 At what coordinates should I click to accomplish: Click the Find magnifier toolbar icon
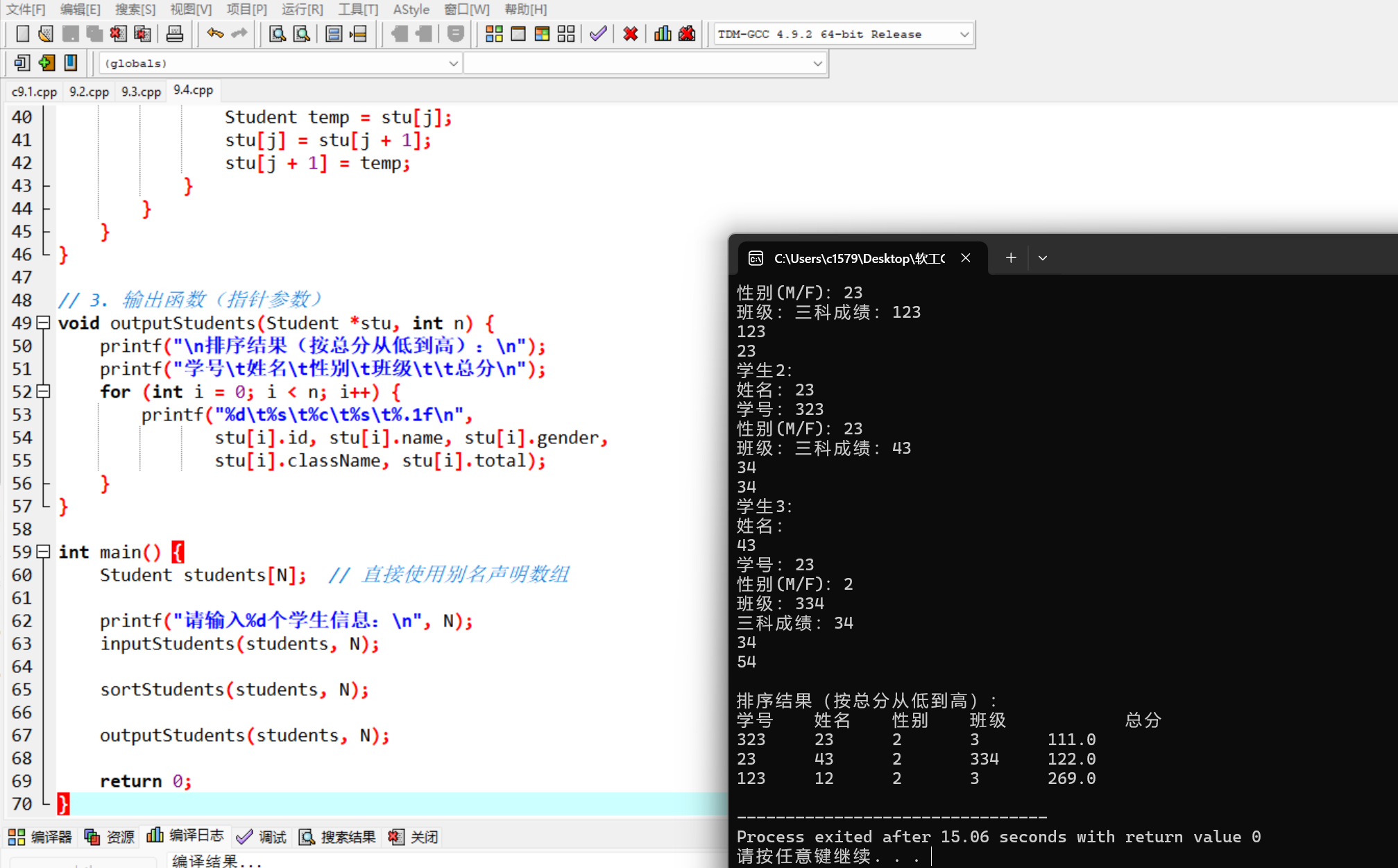pyautogui.click(x=277, y=34)
